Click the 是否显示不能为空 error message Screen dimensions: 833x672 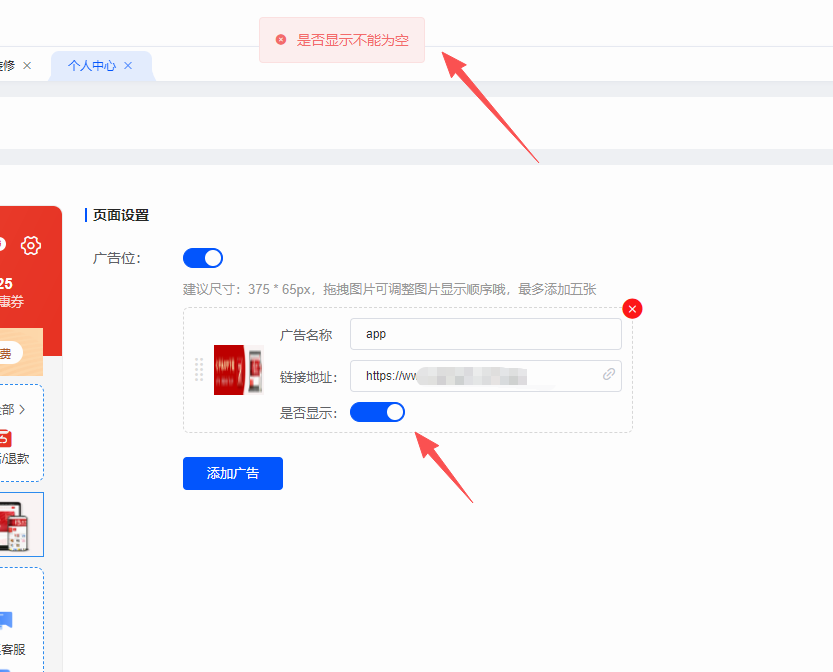pyautogui.click(x=352, y=40)
